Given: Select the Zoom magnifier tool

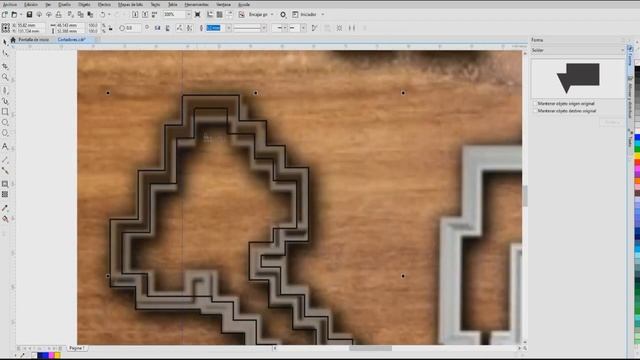Looking at the screenshot, I should tap(5, 77).
